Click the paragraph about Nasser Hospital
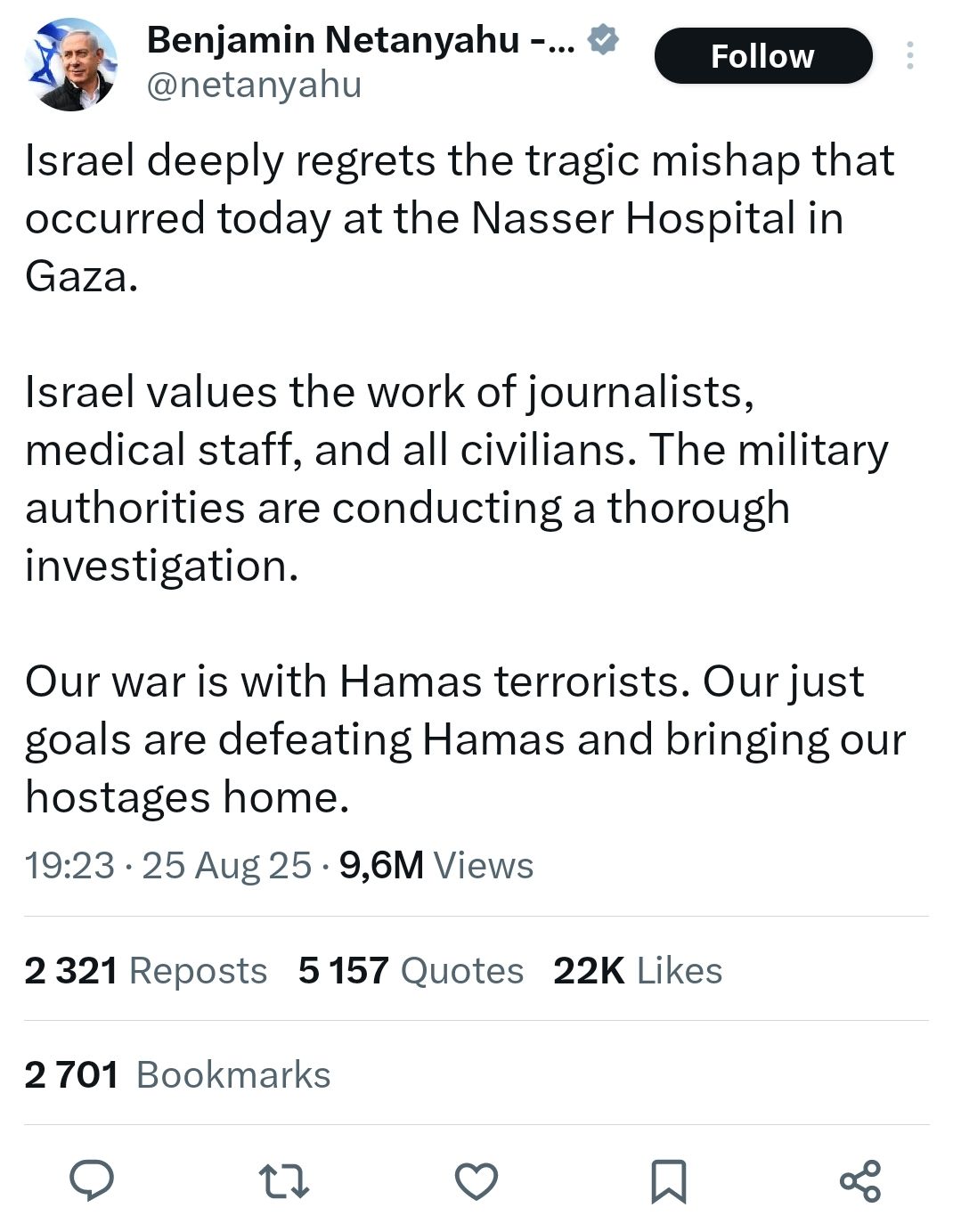 [x=459, y=218]
